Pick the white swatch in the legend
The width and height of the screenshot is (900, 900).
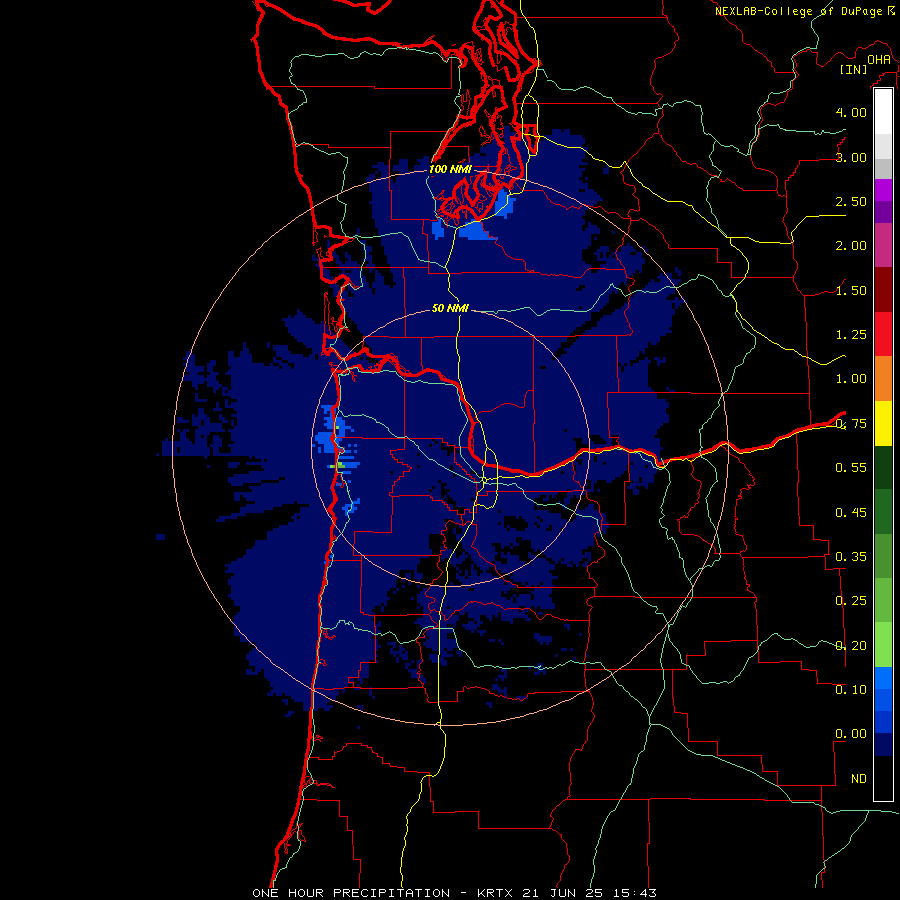[883, 111]
